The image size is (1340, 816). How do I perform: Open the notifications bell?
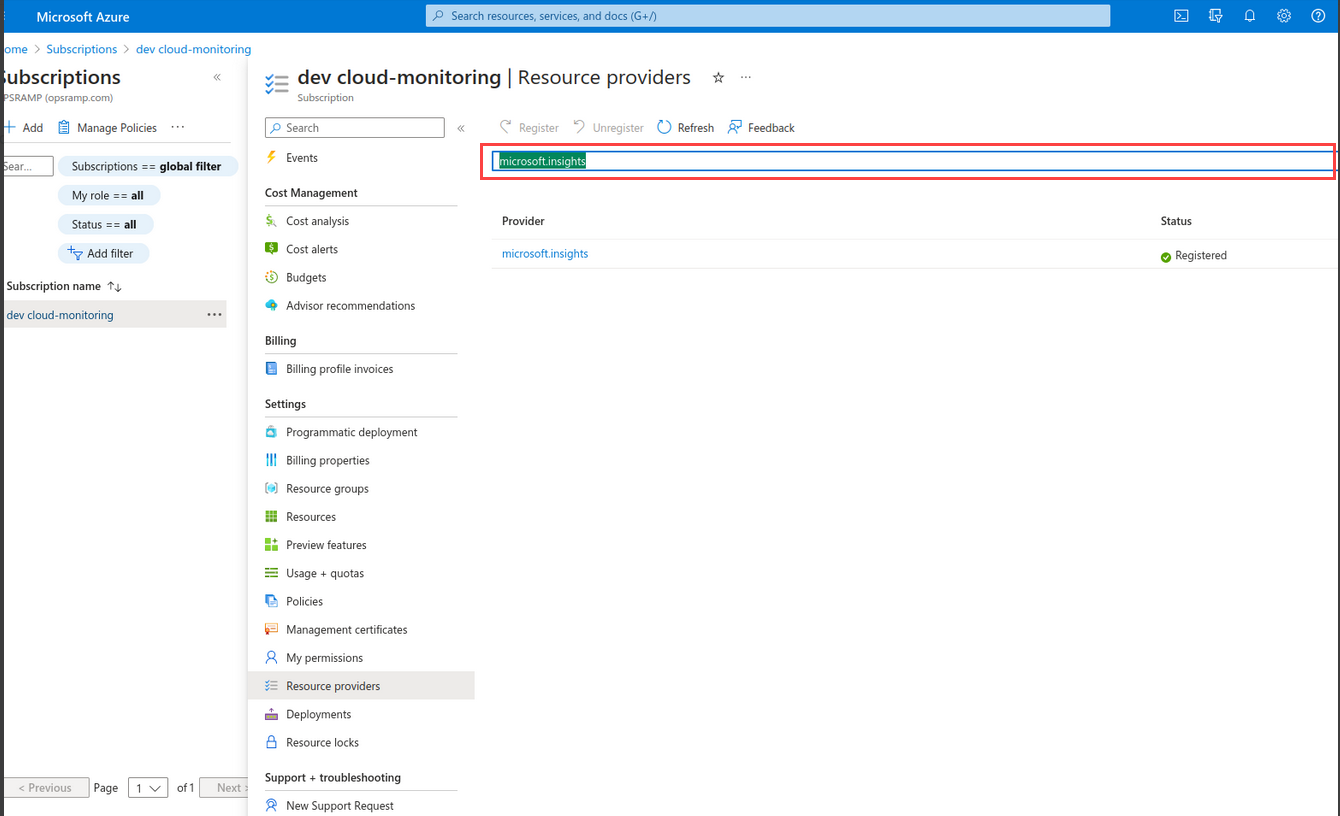coord(1249,16)
